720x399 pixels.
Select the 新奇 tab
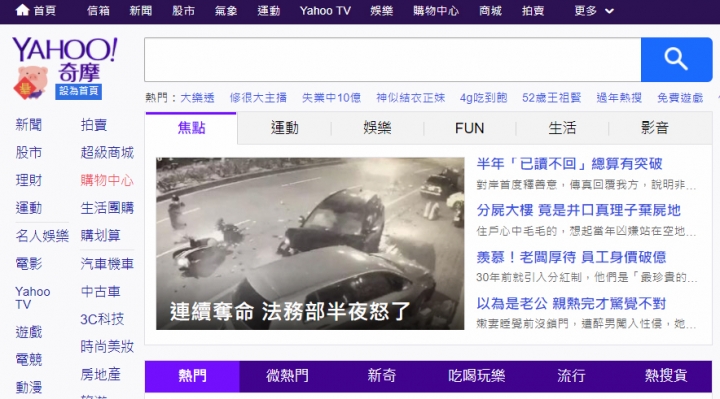(382, 376)
